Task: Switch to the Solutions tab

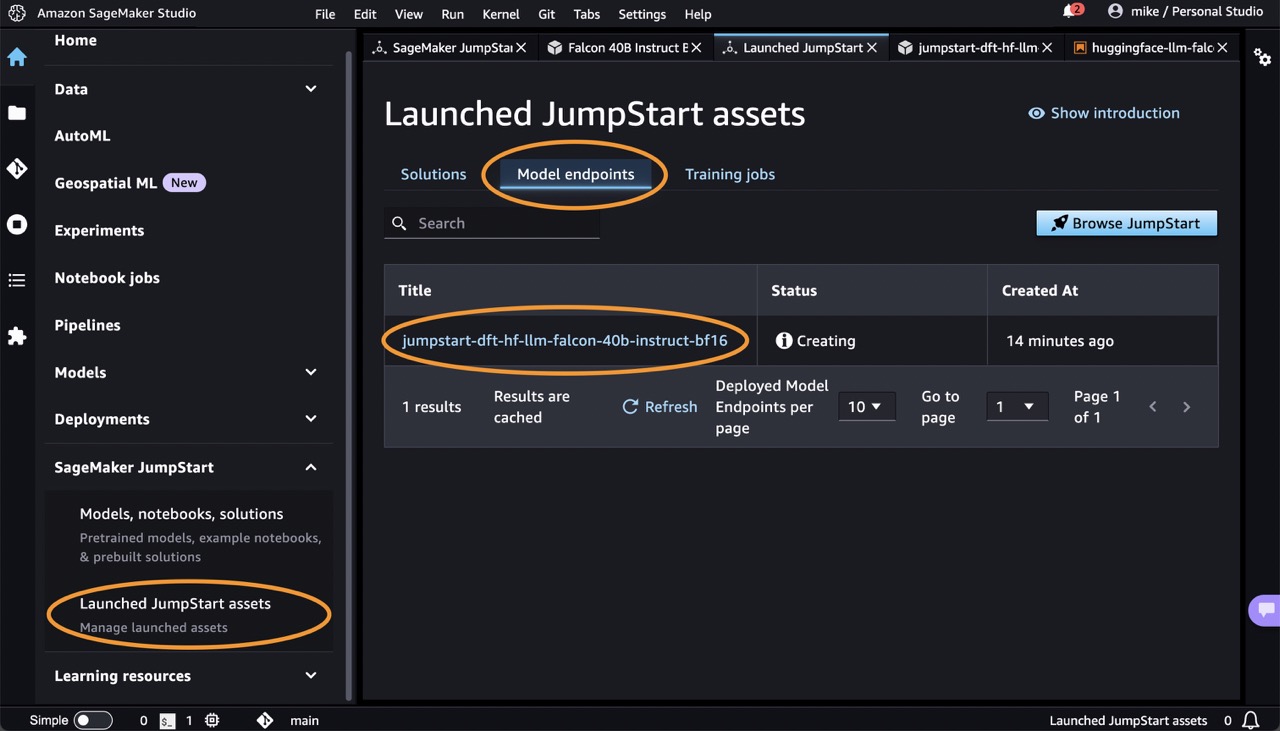Action: [x=433, y=174]
